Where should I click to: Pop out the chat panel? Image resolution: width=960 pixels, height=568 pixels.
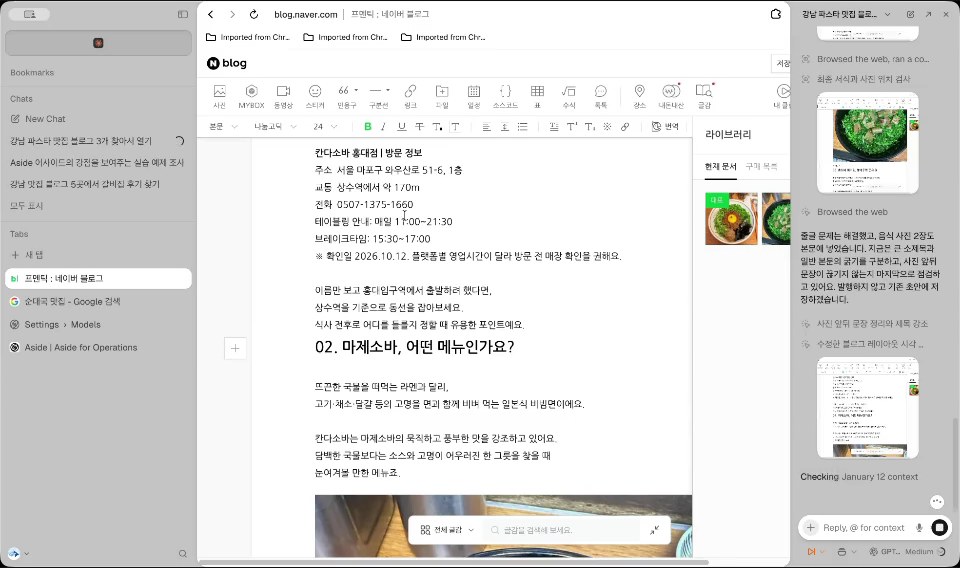(928, 14)
